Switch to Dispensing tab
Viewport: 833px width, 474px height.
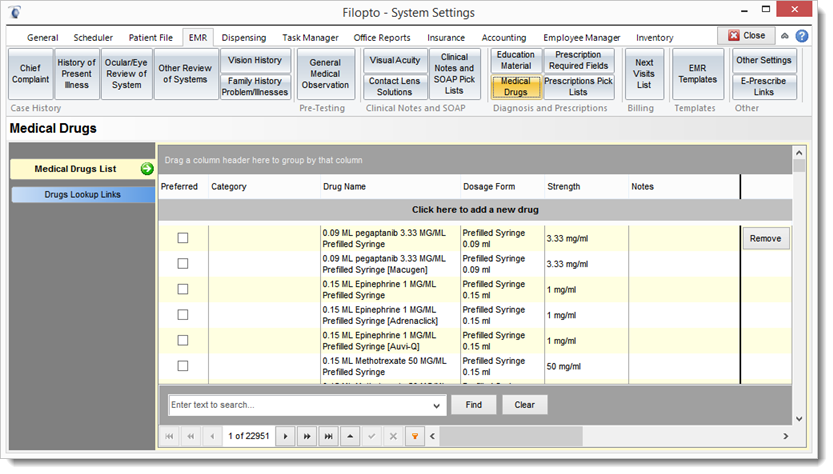244,38
